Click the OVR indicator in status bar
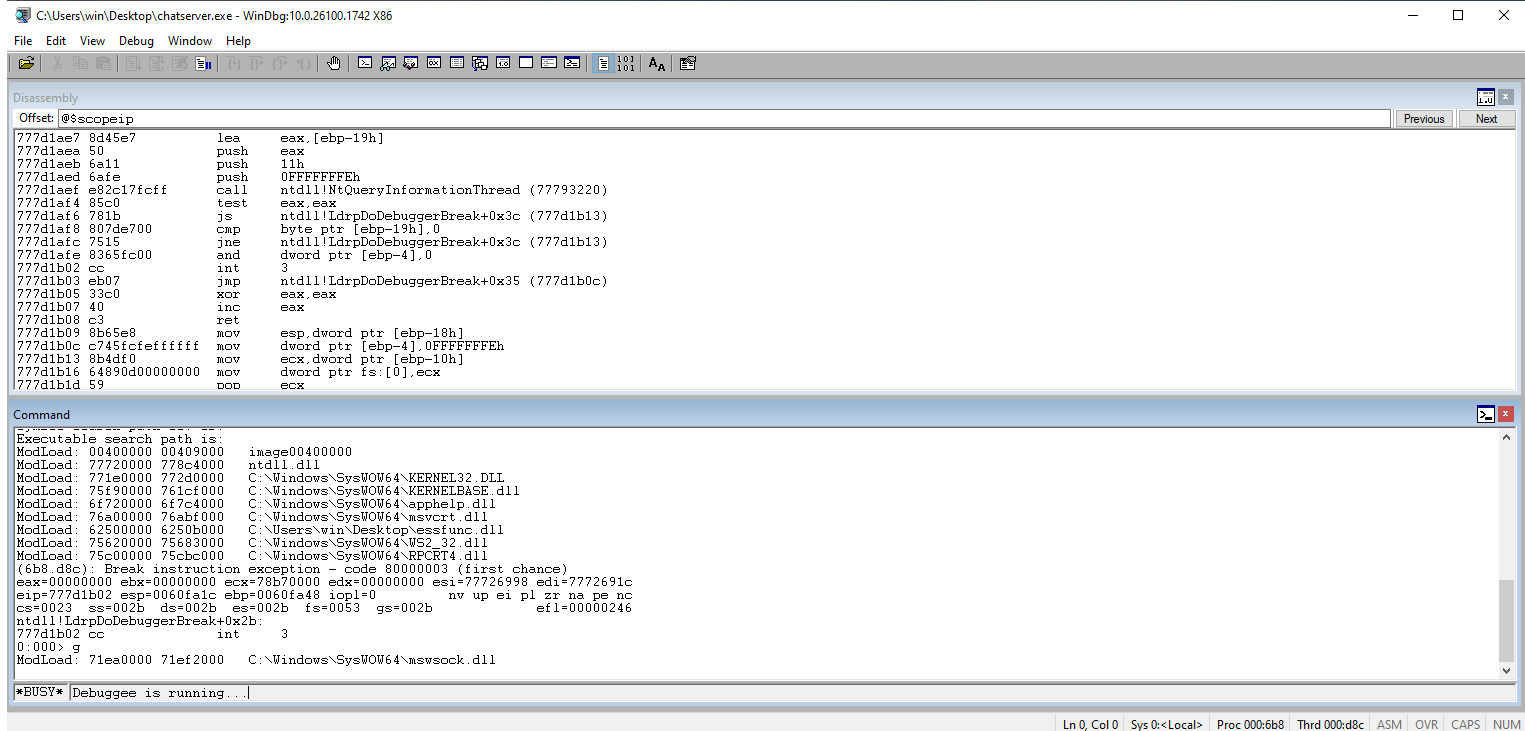The image size is (1525, 731). click(1426, 724)
